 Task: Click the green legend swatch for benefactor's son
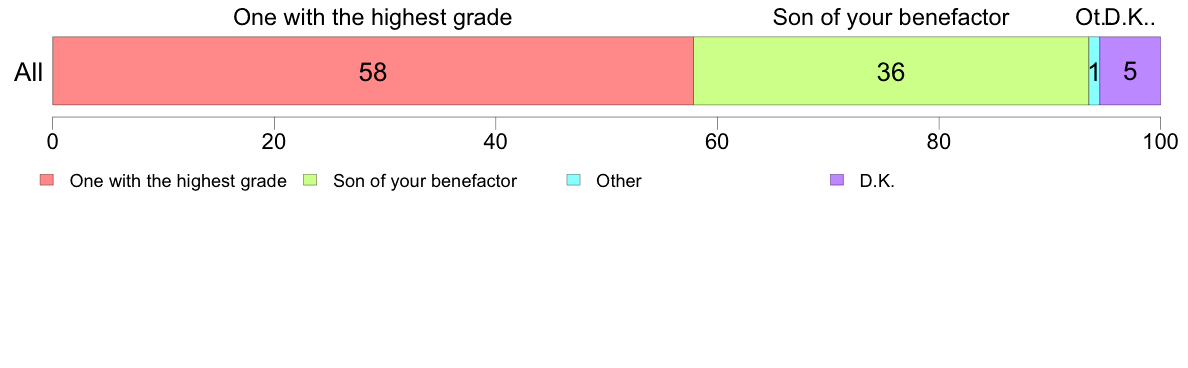(x=310, y=180)
